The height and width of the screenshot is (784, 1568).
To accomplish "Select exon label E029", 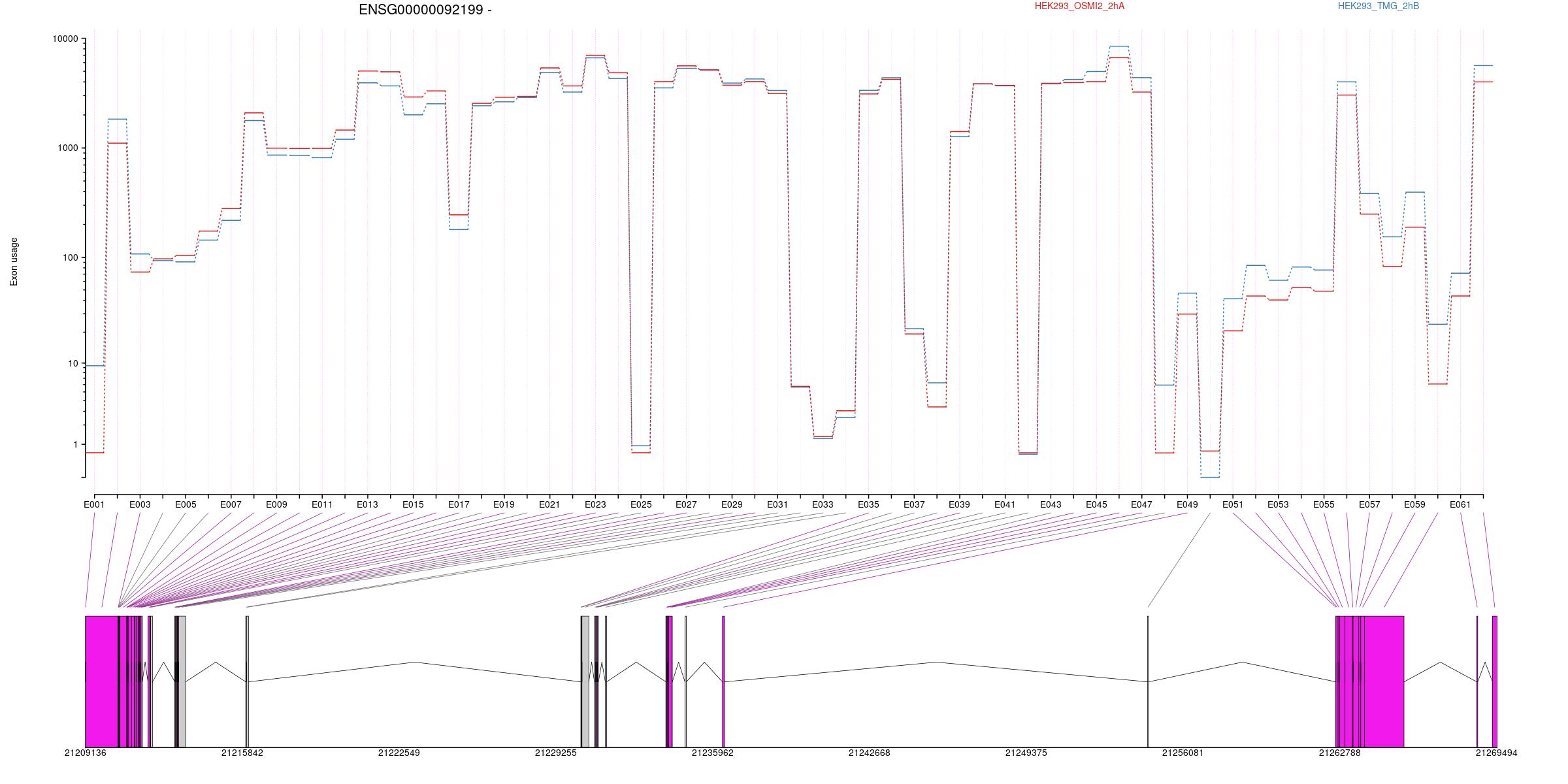I will (x=732, y=504).
